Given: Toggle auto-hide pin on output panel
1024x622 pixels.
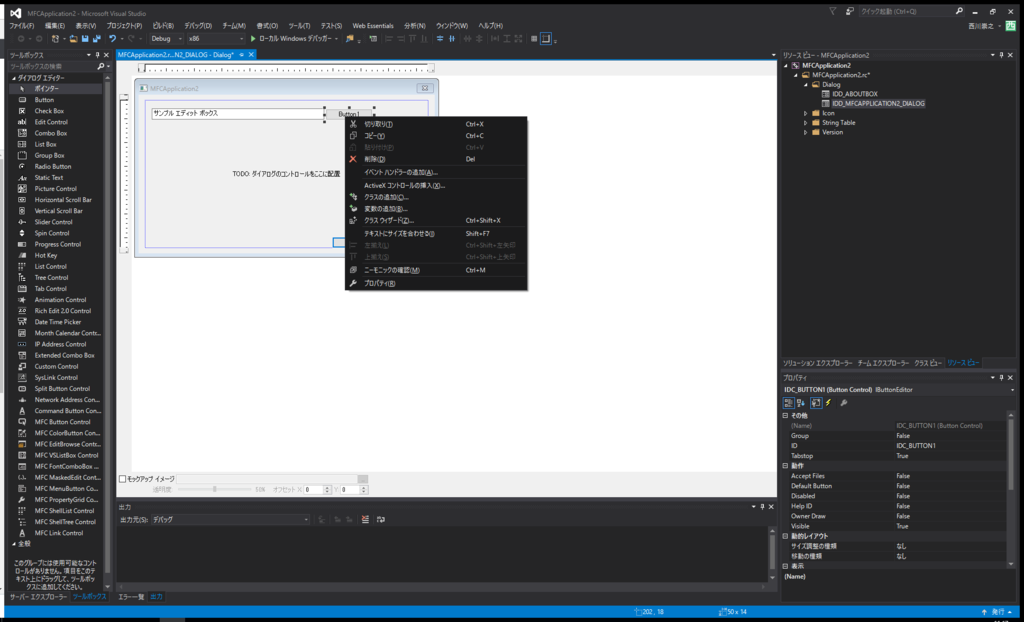Looking at the screenshot, I should 762,507.
